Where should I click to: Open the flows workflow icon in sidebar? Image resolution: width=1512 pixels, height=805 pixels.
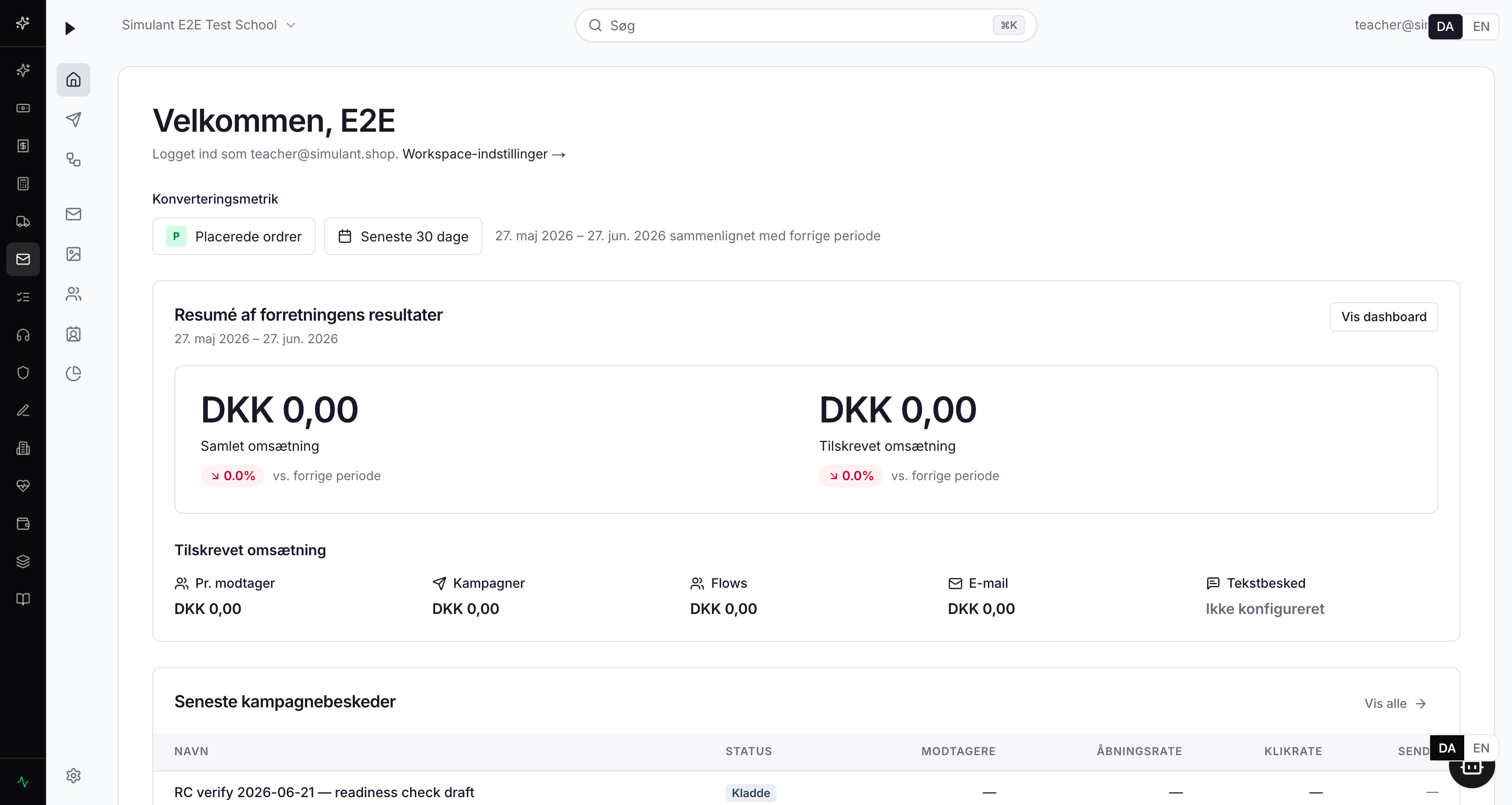click(73, 160)
